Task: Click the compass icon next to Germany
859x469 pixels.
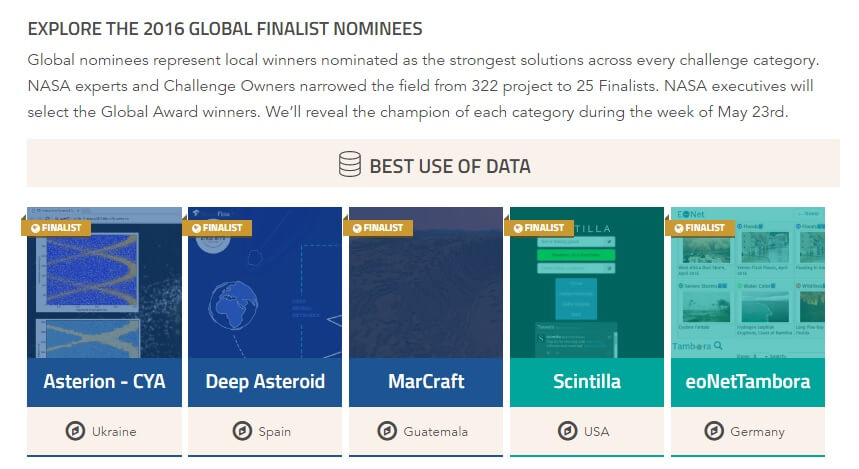Action: (713, 431)
